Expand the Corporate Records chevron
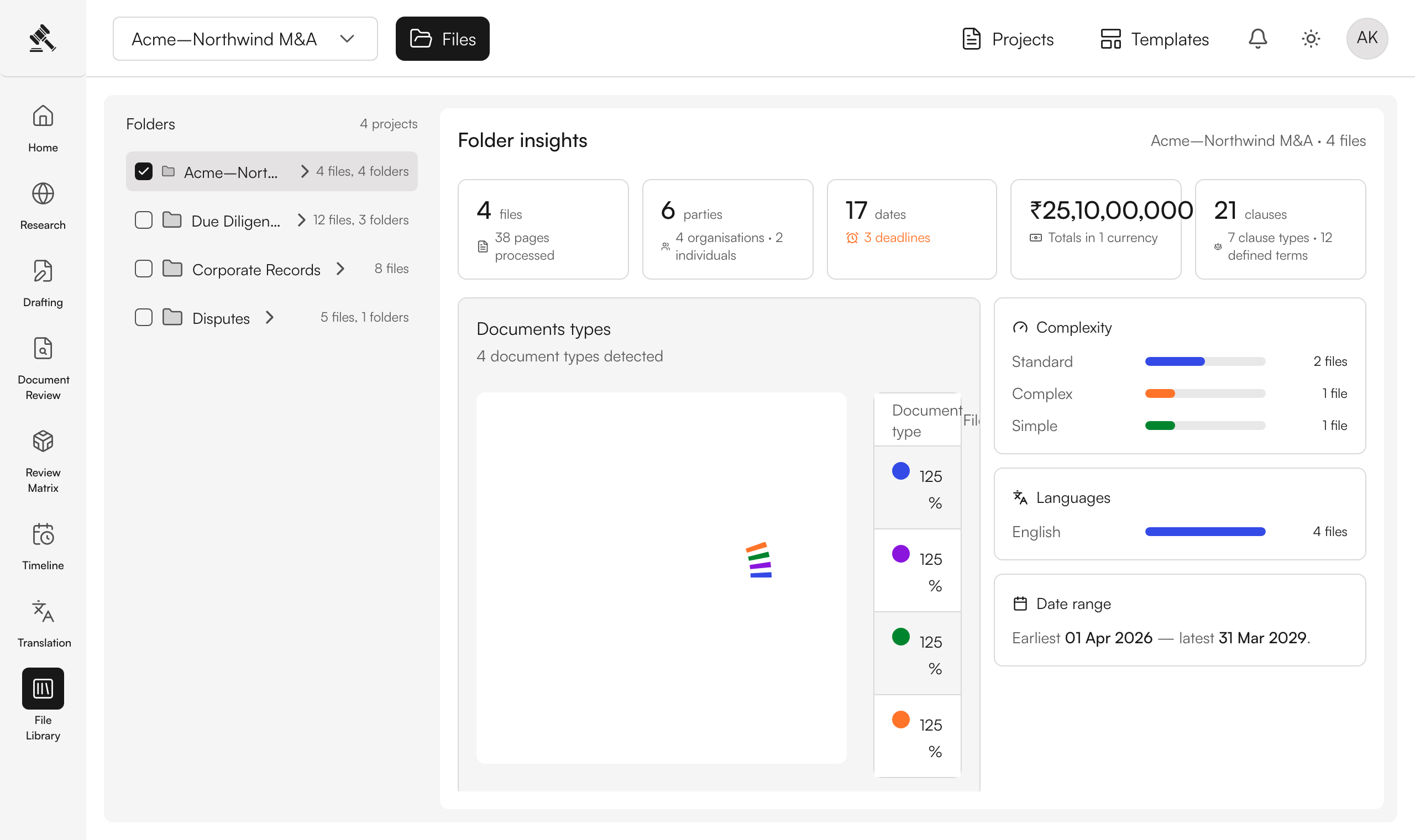The image size is (1415, 840). pyautogui.click(x=340, y=268)
